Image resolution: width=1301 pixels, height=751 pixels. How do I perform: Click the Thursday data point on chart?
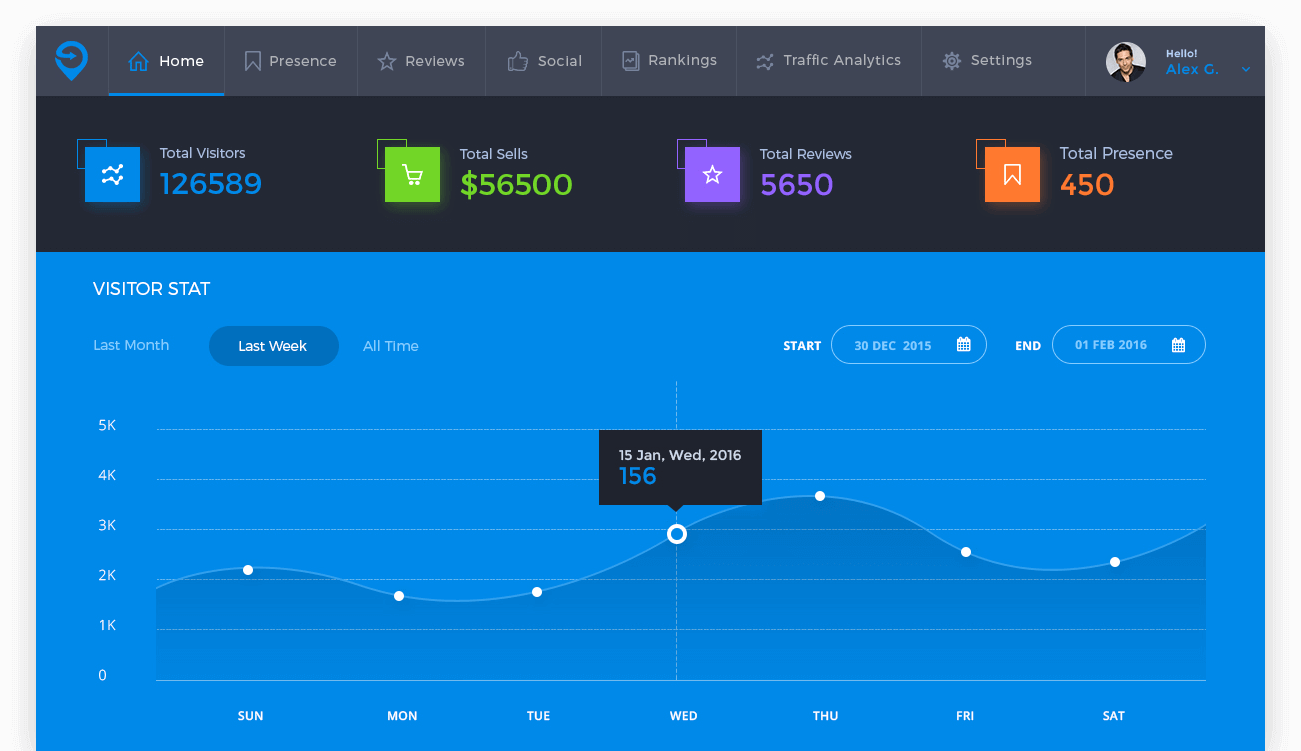[820, 496]
